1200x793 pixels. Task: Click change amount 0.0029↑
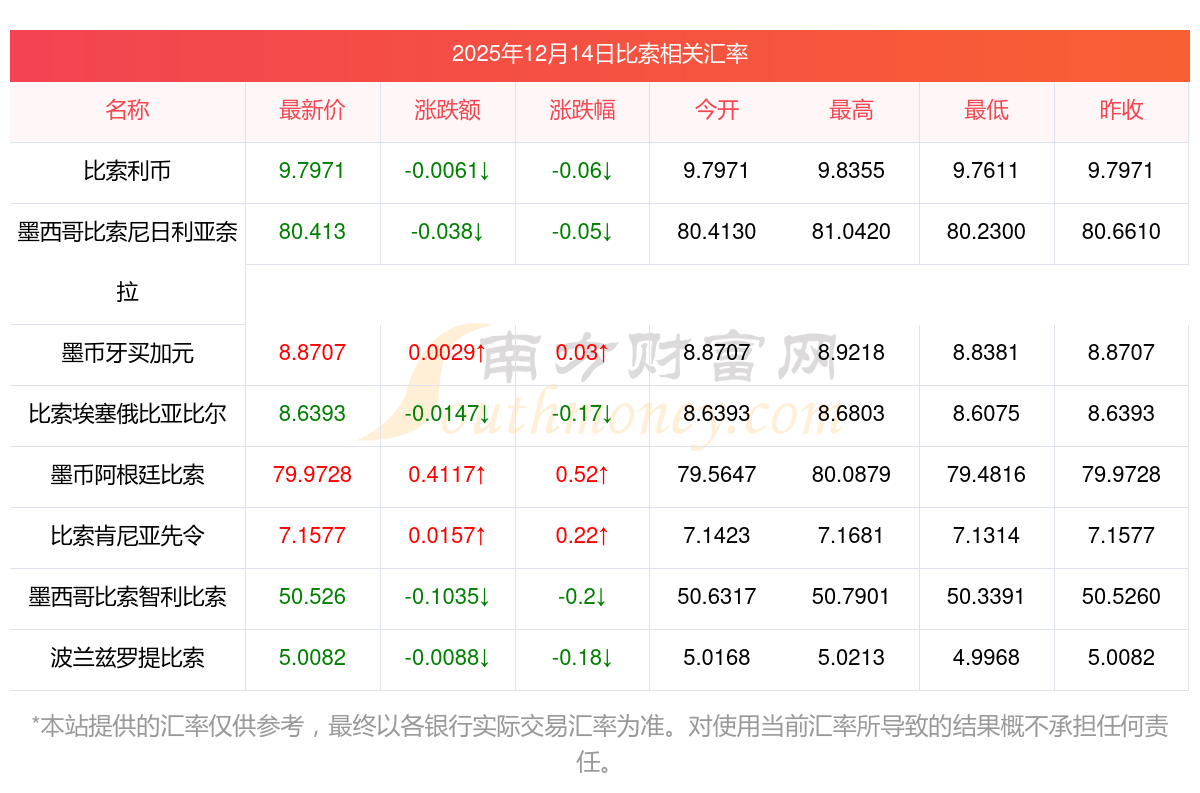(447, 353)
